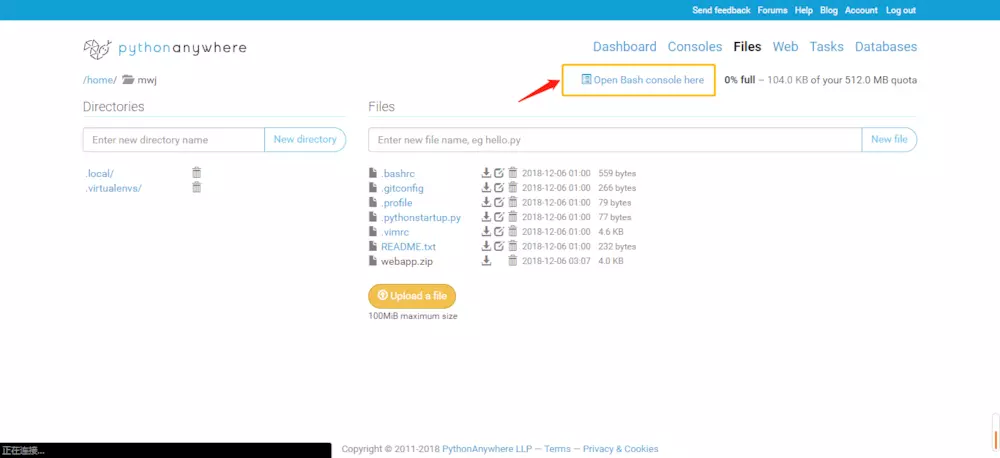Open the .bashrc file link
1000x458 pixels.
click(x=399, y=174)
